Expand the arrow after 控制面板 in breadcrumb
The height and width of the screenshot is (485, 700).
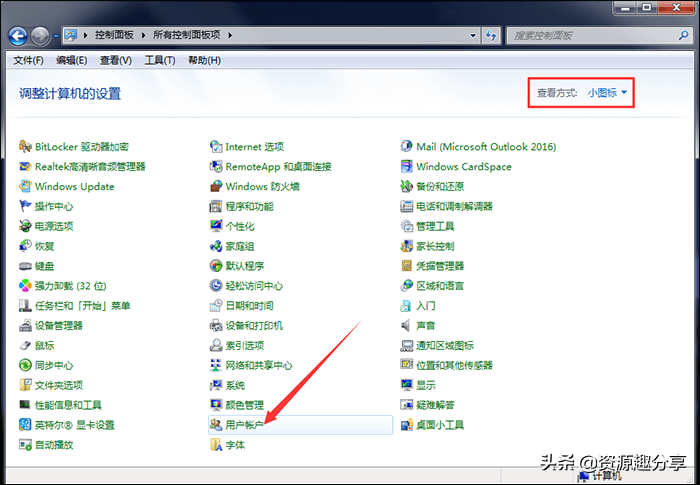pyautogui.click(x=143, y=35)
